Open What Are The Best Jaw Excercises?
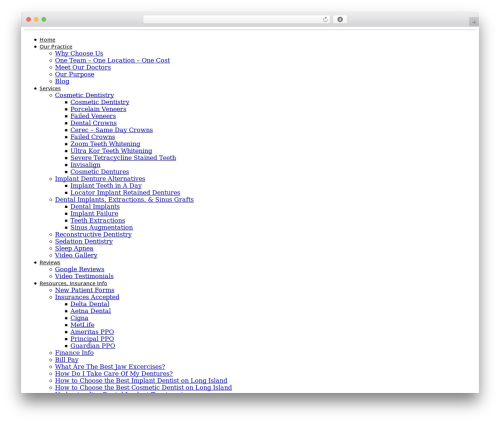The image size is (500, 423). (x=110, y=367)
